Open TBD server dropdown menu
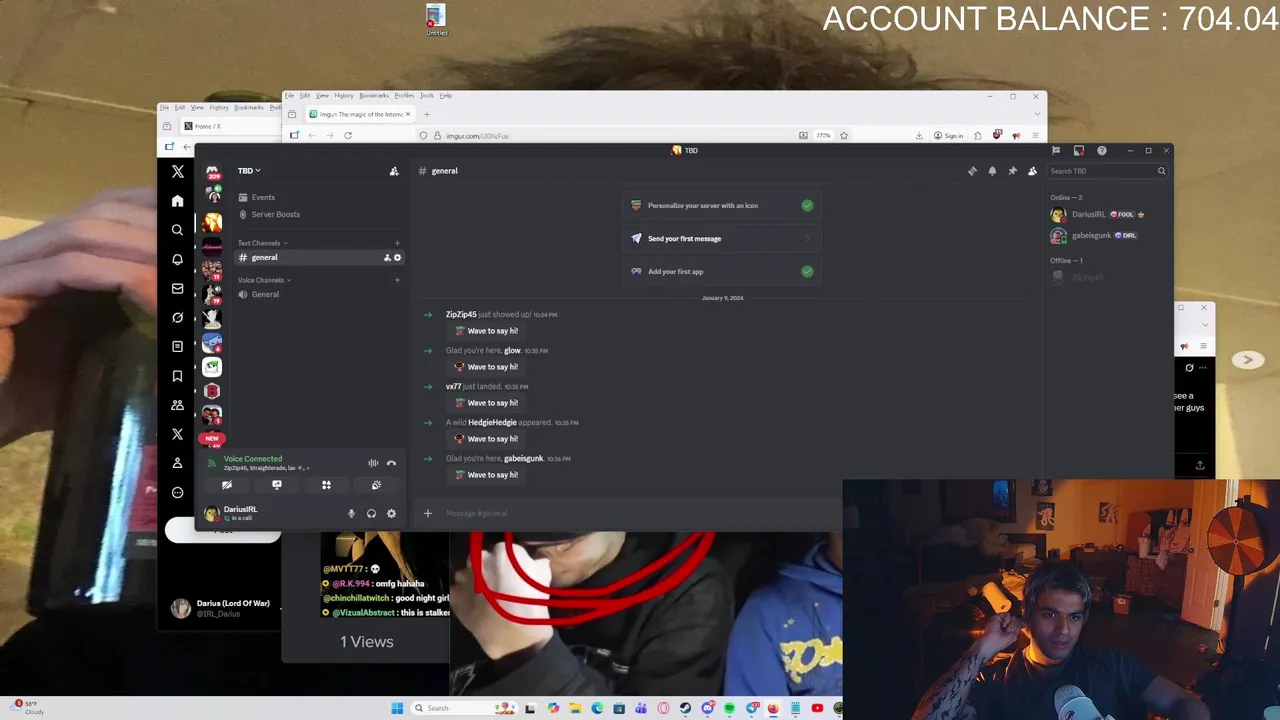Image resolution: width=1280 pixels, height=720 pixels. pos(249,171)
